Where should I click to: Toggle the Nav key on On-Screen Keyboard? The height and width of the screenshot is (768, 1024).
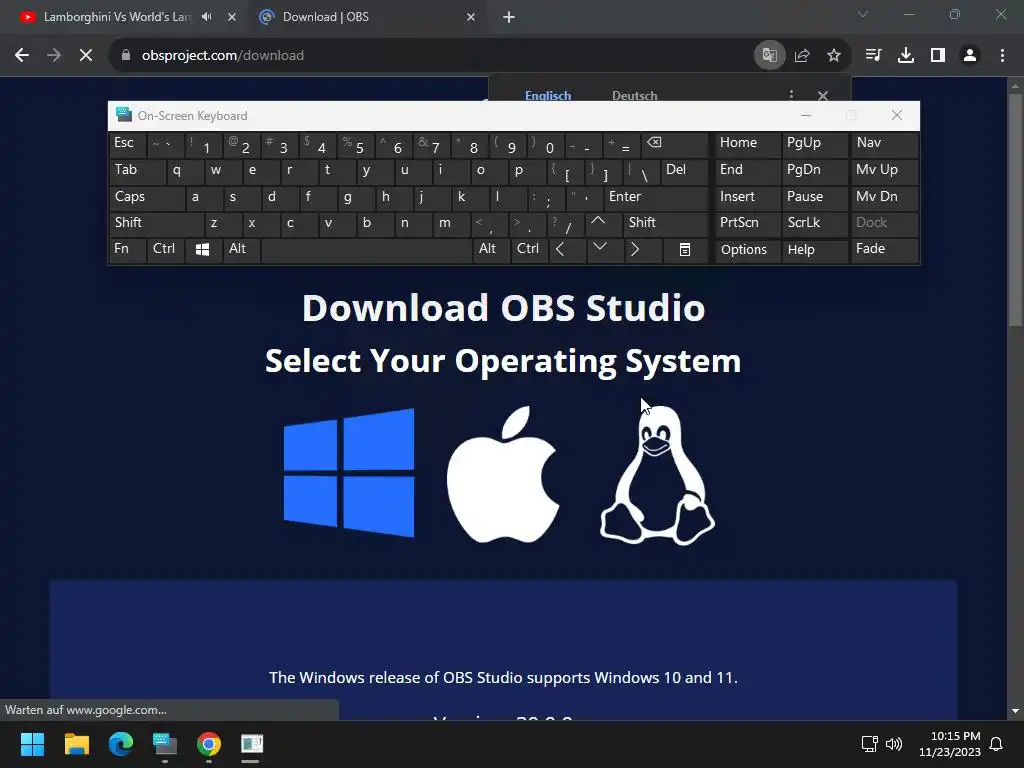[x=884, y=144]
